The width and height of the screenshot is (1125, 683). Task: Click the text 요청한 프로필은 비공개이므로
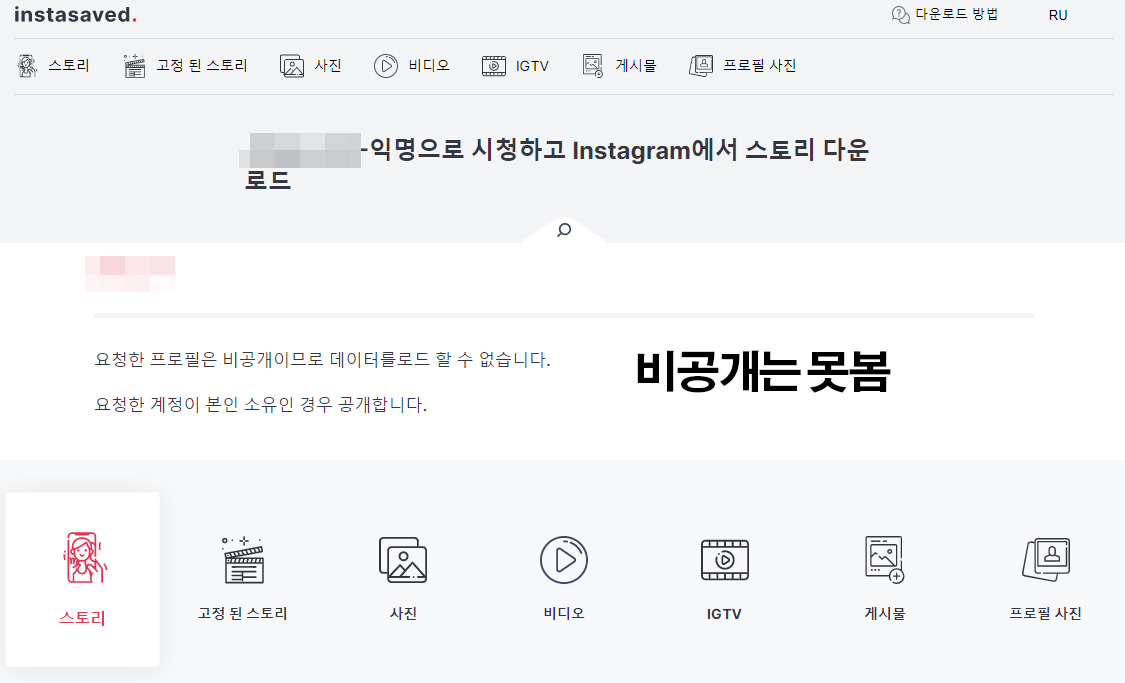(210, 359)
